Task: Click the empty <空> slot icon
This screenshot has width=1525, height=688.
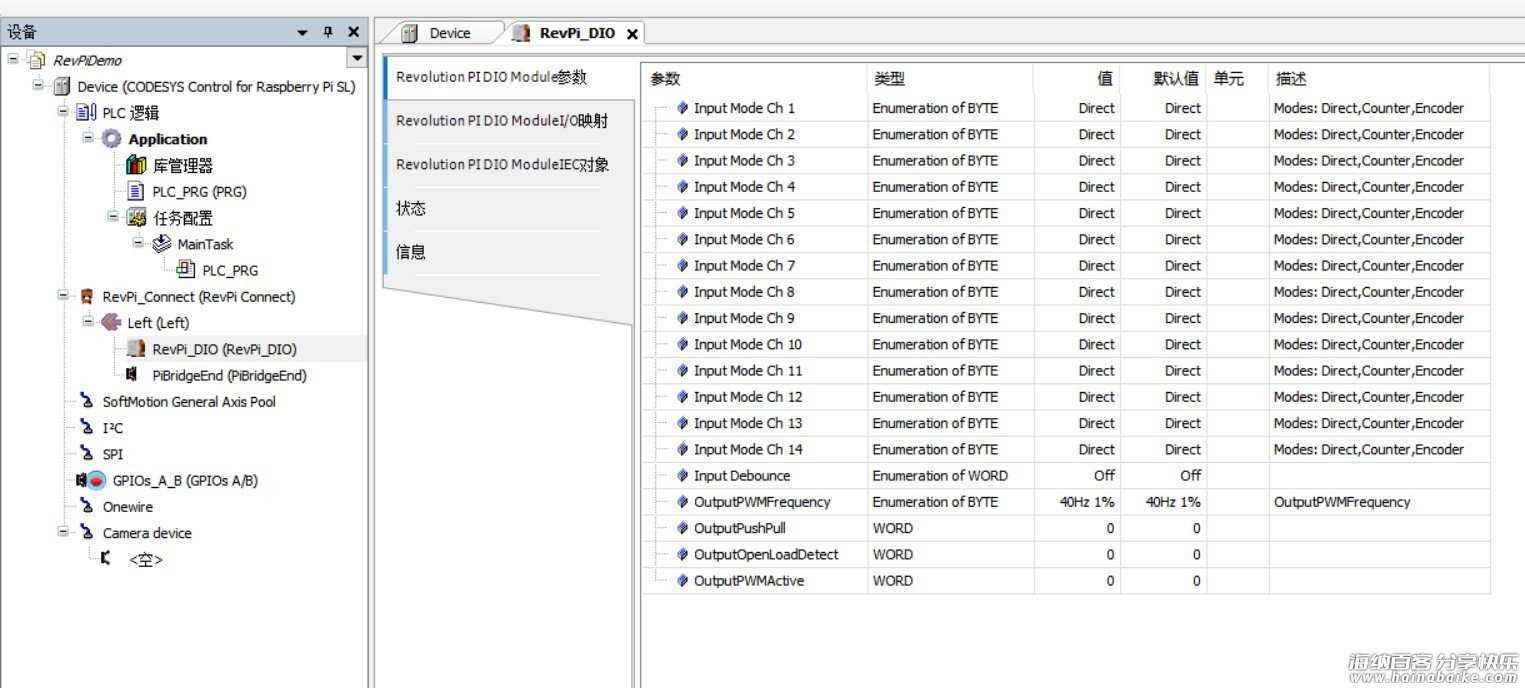Action: tap(107, 559)
